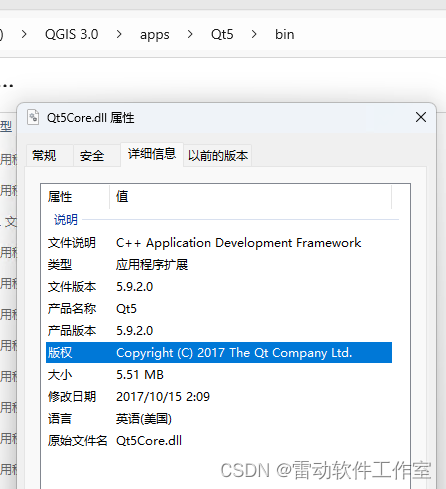The height and width of the screenshot is (489, 446).
Task: Expand the chevron before QGIS 3.0
Action: [24, 34]
